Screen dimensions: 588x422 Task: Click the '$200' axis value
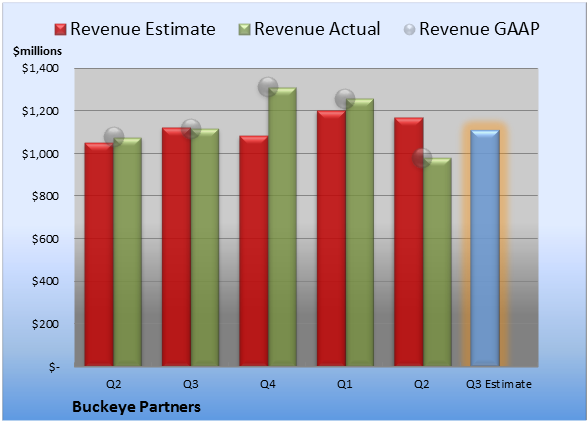pyautogui.click(x=45, y=324)
